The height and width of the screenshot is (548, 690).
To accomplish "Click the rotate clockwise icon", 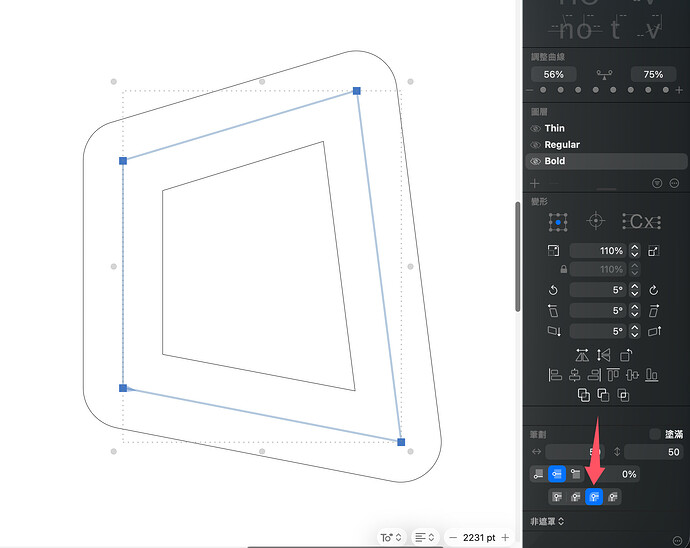I will point(653,290).
